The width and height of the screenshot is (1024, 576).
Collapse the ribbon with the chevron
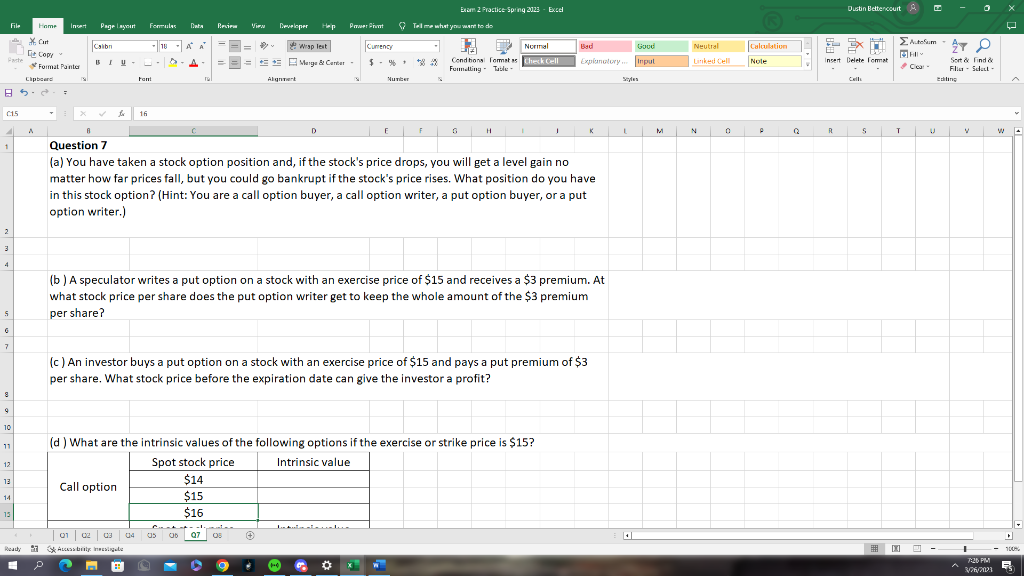1016,79
